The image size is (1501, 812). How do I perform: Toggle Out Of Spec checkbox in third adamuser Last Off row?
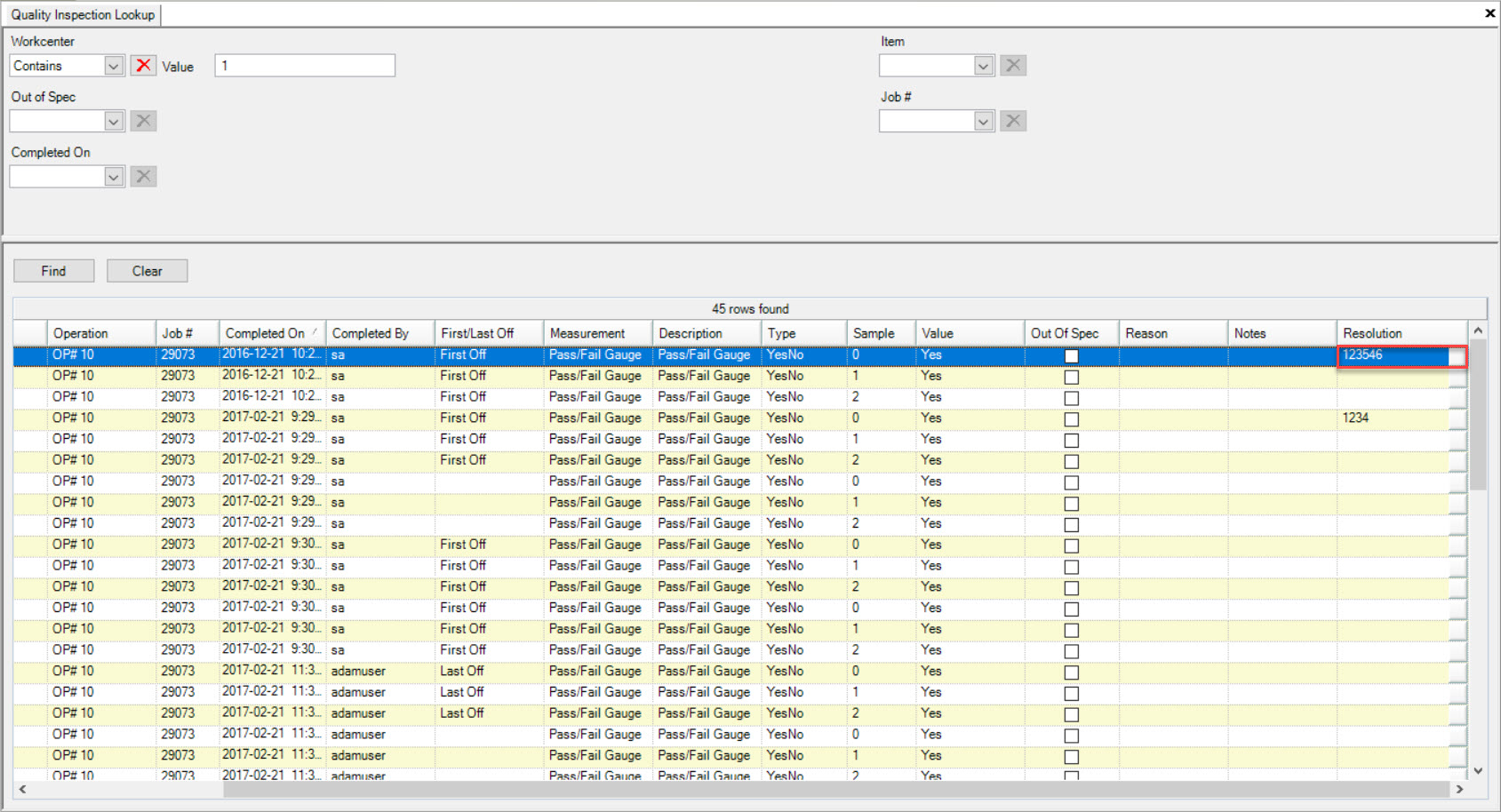pyautogui.click(x=1072, y=714)
